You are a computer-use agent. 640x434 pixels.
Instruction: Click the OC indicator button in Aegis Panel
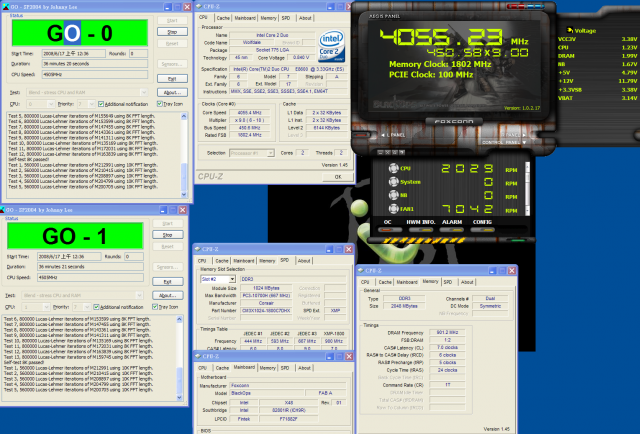[390, 230]
